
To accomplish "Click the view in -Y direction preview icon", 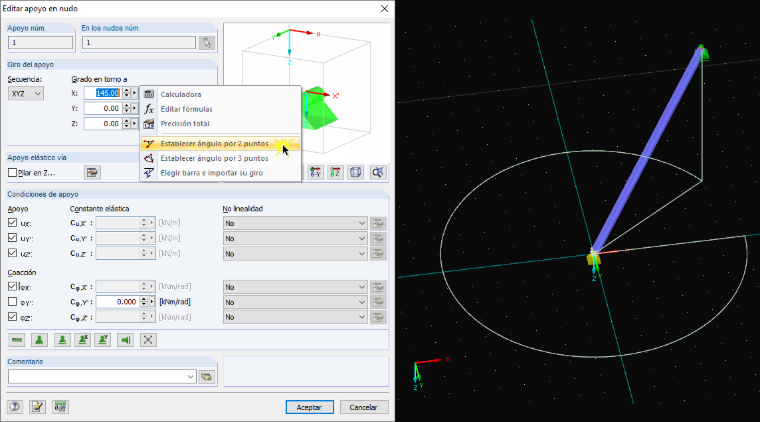I will (316, 172).
